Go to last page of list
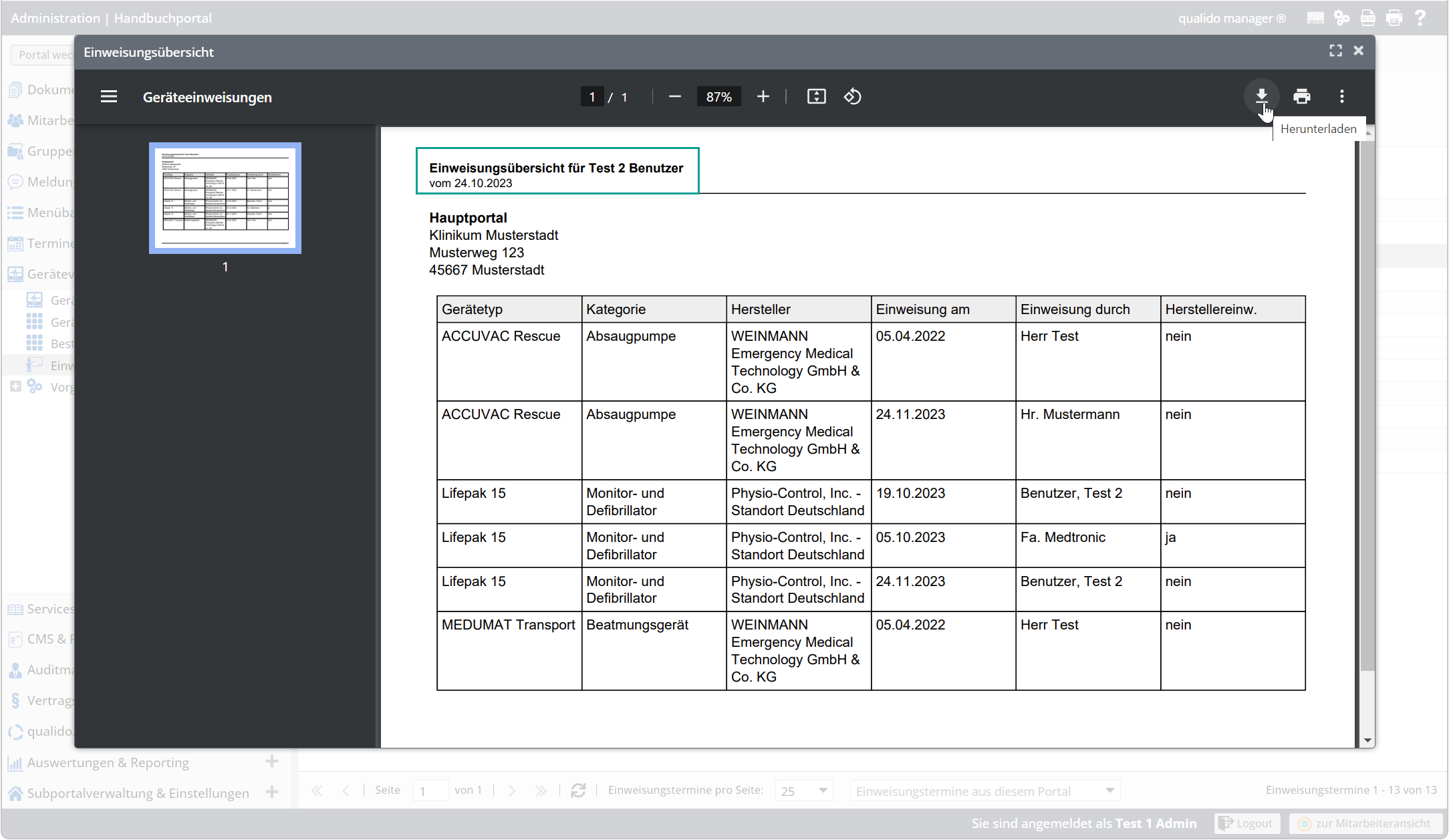This screenshot has height=840, width=1449. pyautogui.click(x=541, y=791)
